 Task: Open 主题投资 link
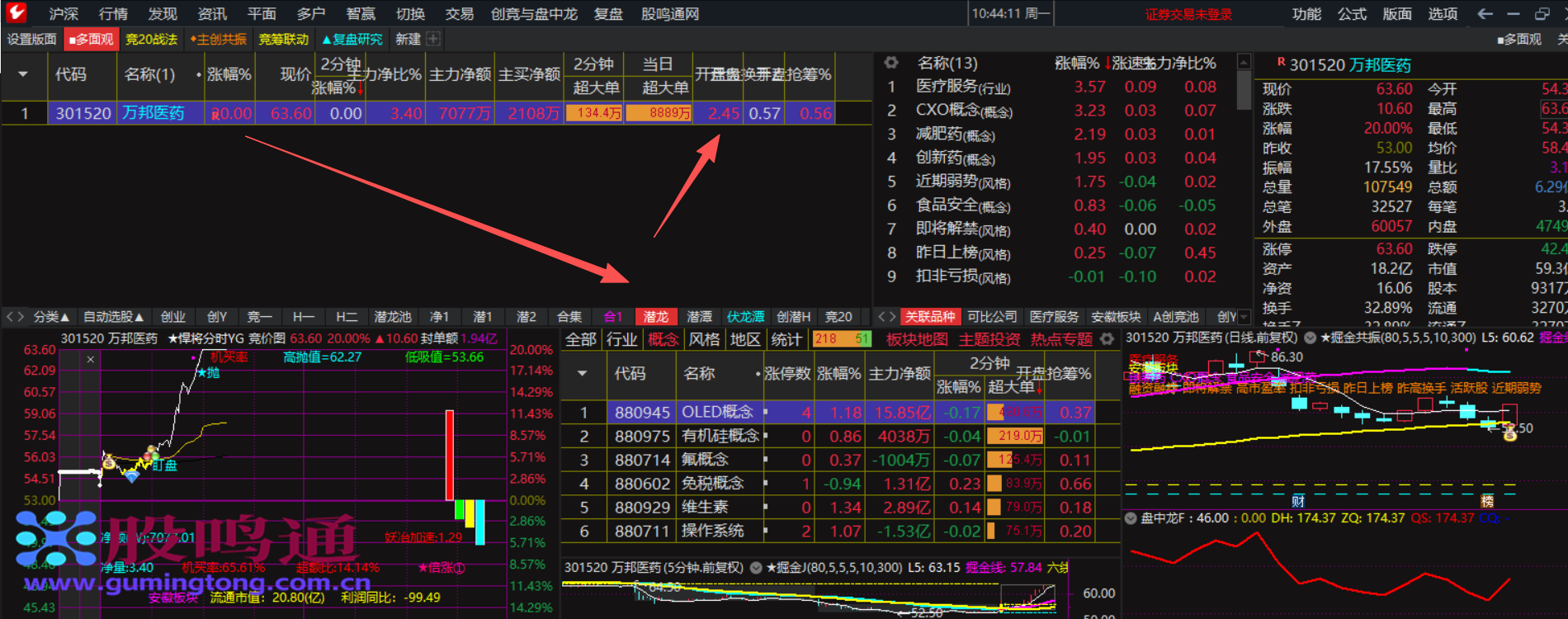tap(989, 339)
